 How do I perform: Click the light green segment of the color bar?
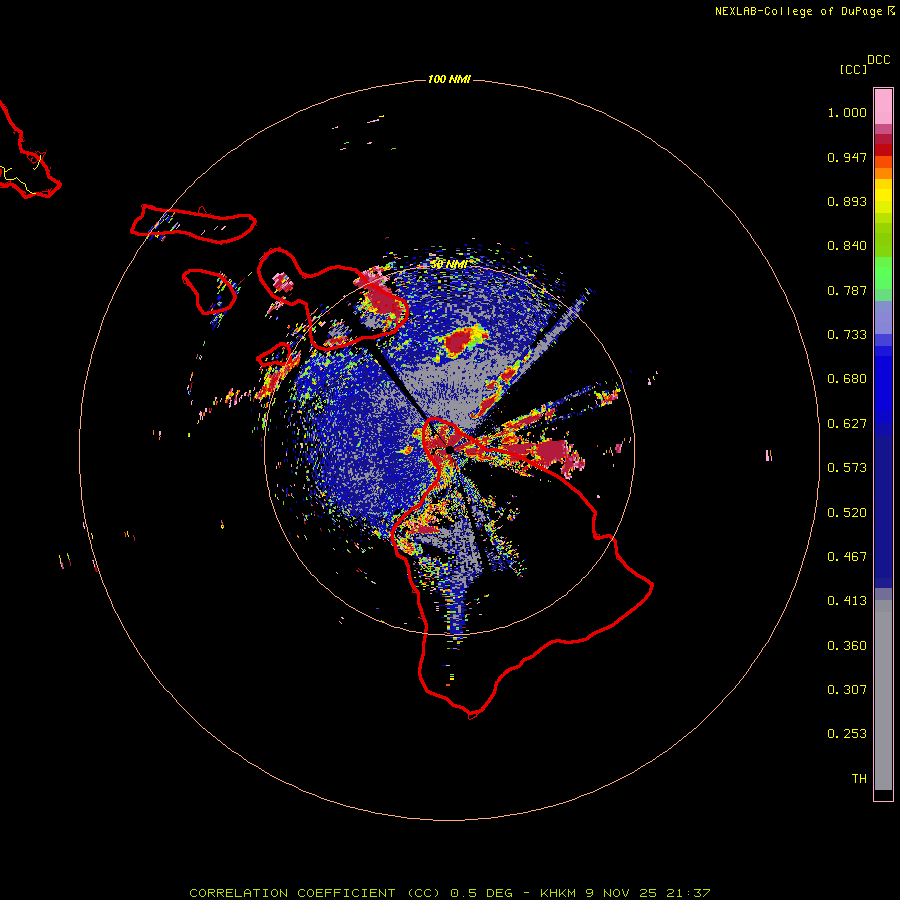[883, 272]
